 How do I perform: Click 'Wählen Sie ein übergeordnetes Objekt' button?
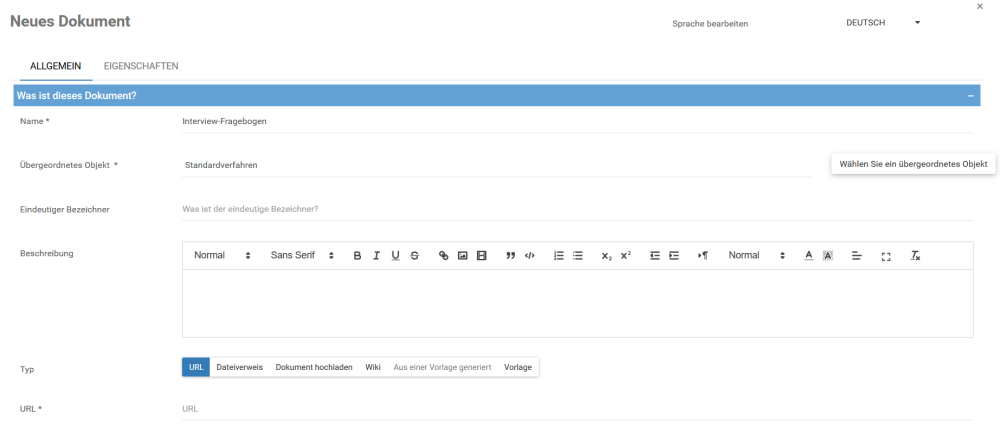pos(913,164)
